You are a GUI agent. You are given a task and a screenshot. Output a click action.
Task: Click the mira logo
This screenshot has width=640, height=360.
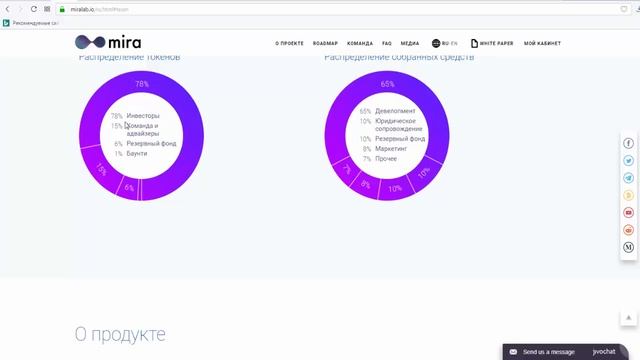click(x=108, y=42)
